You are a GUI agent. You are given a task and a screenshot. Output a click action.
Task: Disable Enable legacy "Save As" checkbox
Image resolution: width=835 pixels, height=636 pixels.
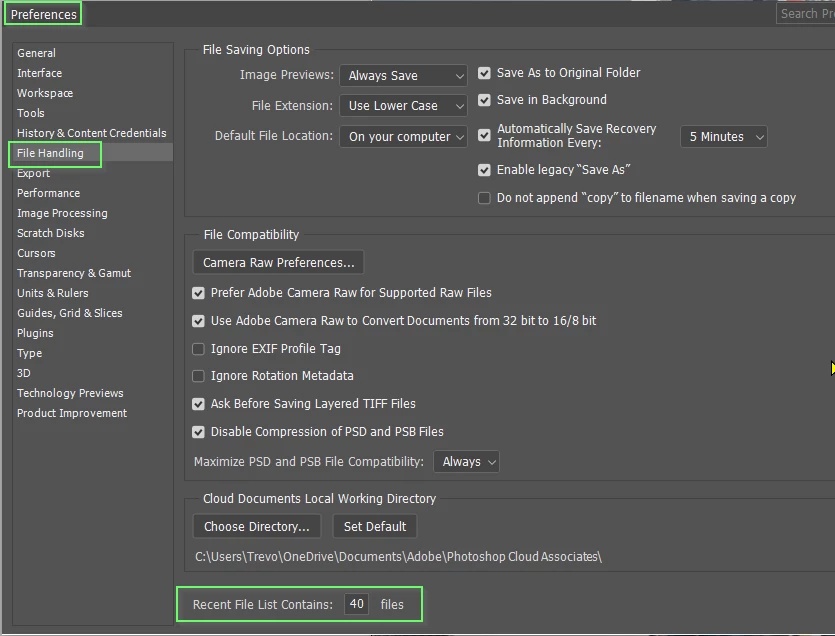point(484,170)
